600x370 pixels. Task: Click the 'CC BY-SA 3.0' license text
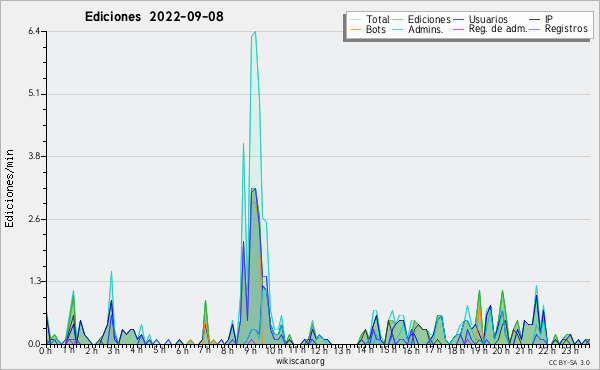click(x=569, y=362)
